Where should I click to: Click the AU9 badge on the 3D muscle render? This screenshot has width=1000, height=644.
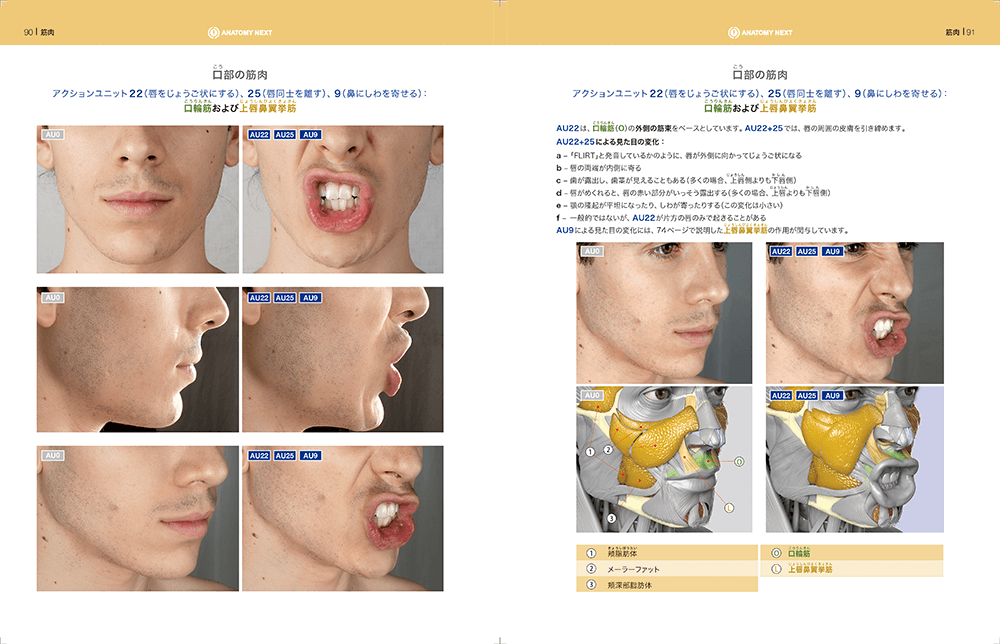832,395
